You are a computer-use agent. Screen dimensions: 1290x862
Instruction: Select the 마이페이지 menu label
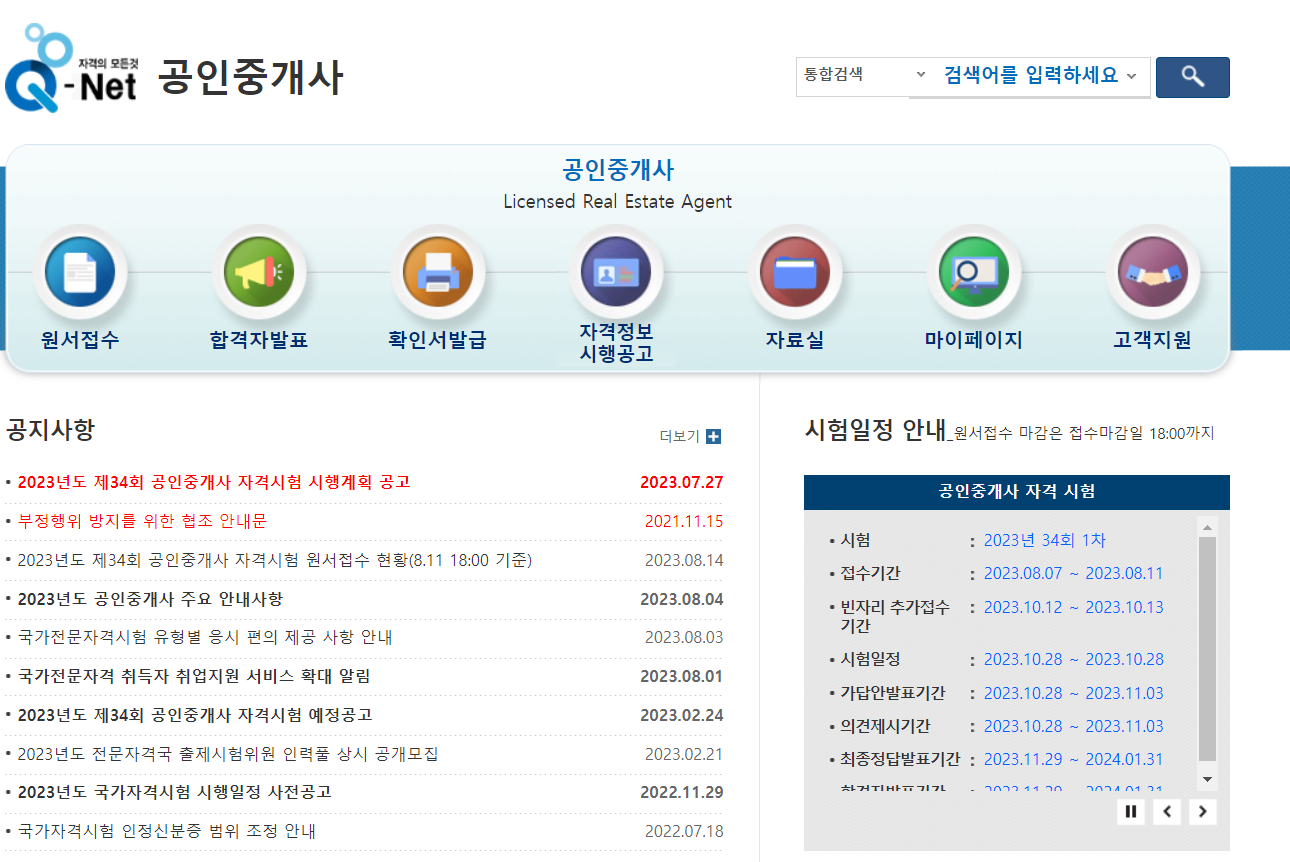[x=974, y=340]
